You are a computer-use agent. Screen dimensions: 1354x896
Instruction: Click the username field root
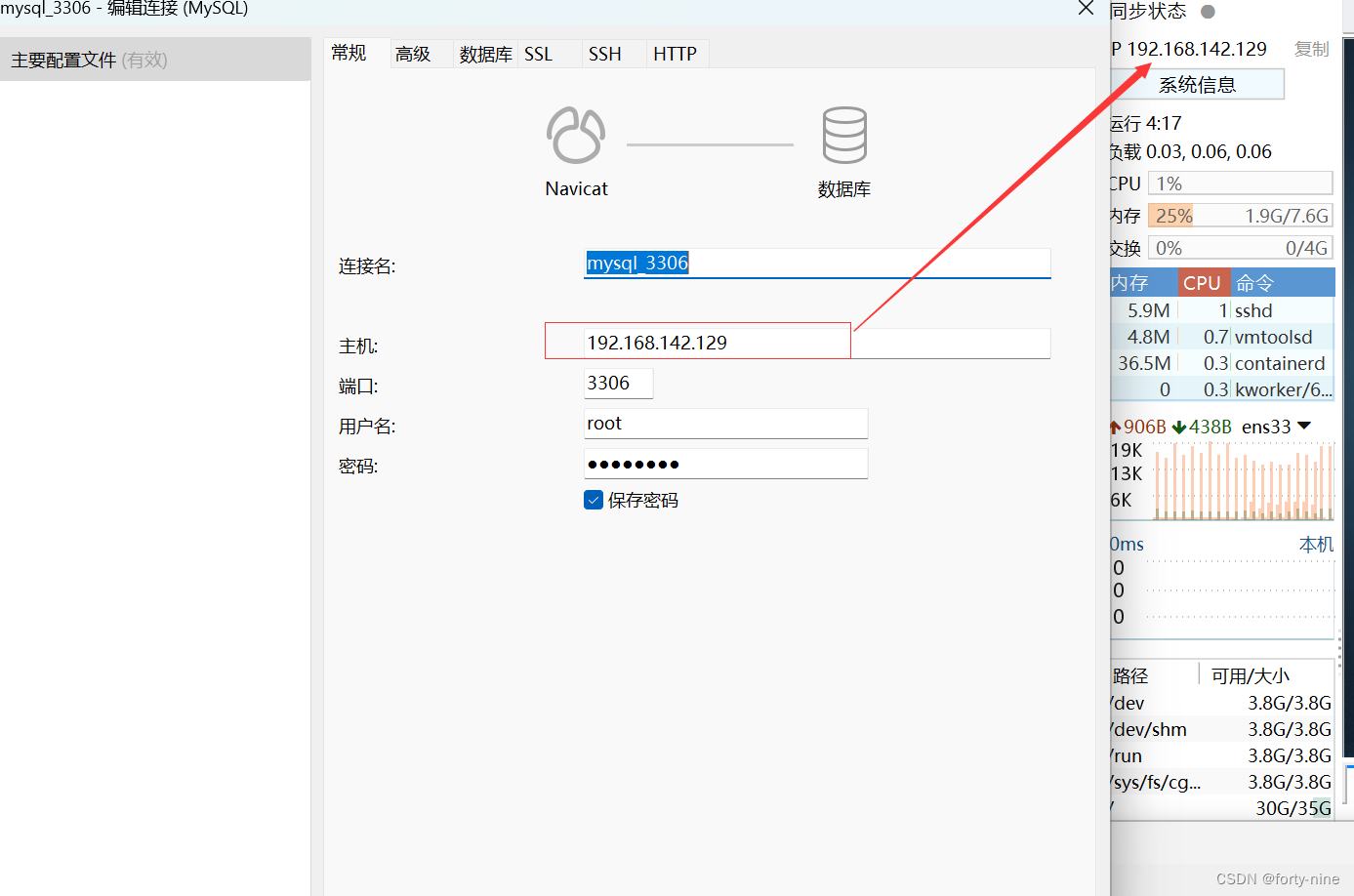725,424
